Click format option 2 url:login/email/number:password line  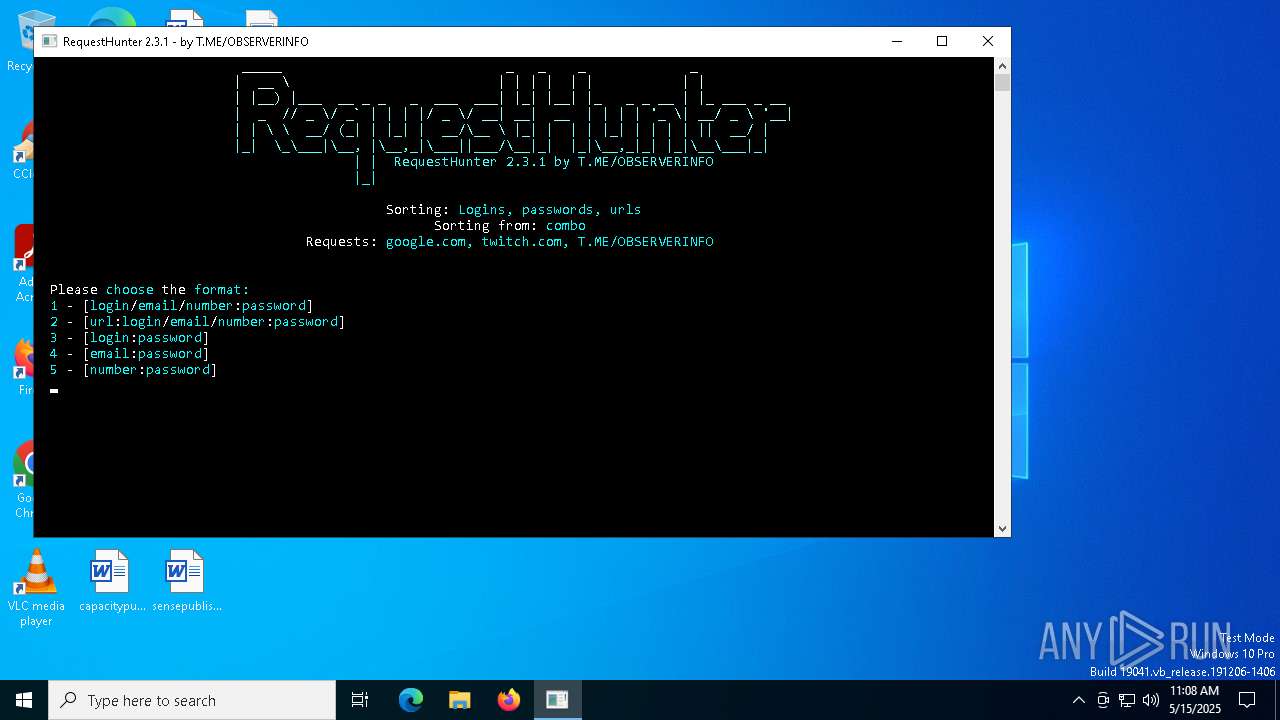[x=197, y=321]
